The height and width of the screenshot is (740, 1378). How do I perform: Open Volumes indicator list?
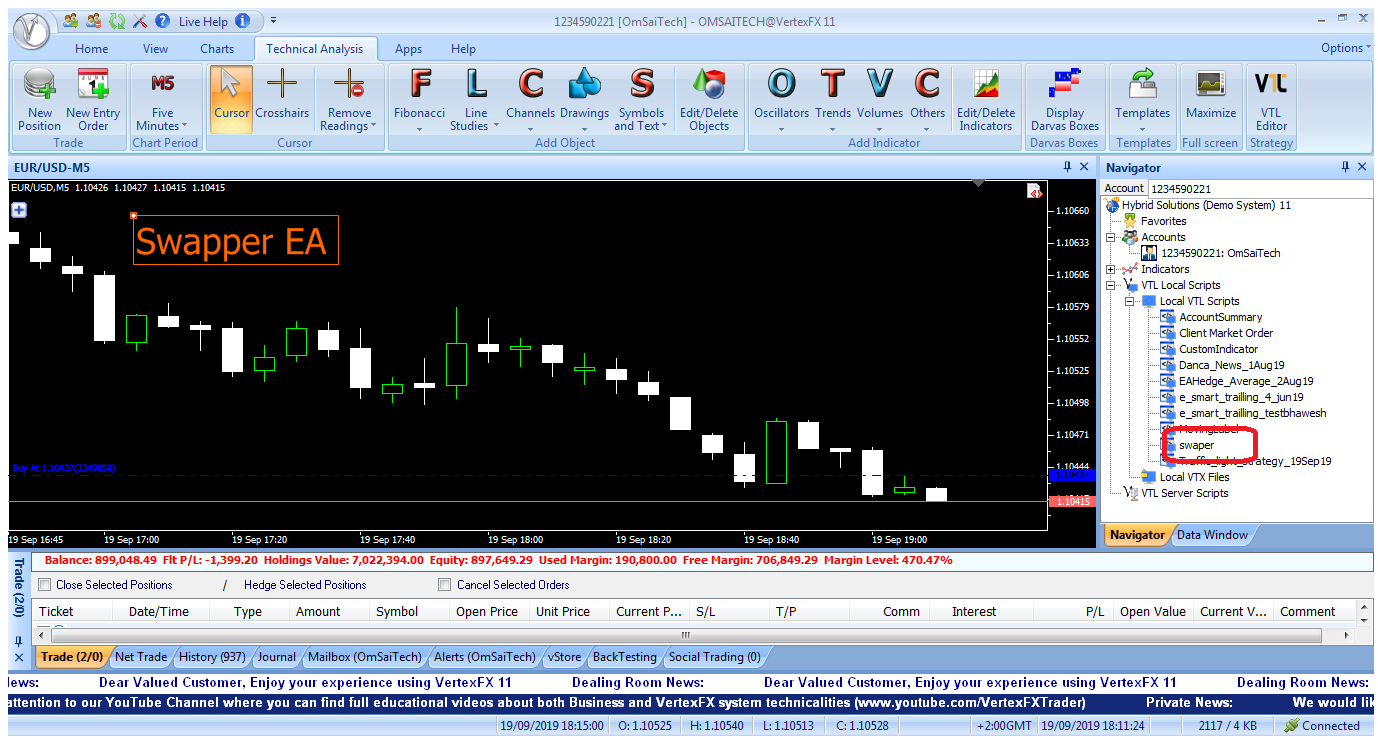click(x=880, y=100)
